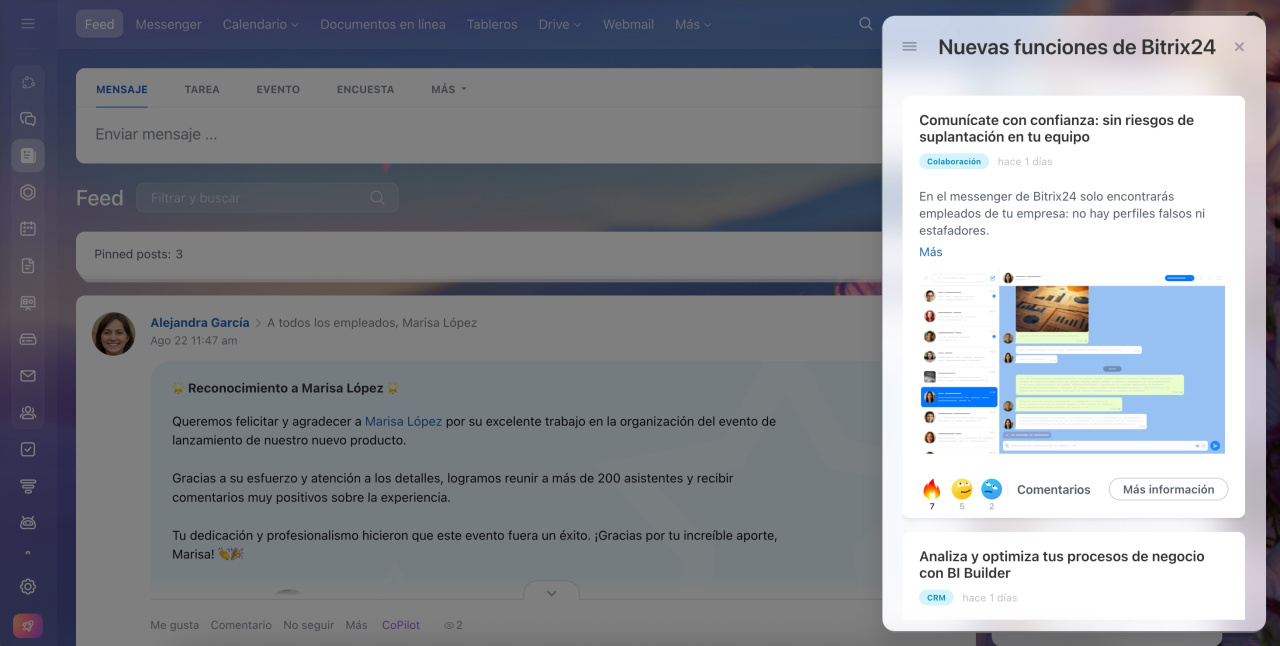Click the Filtrar y buscar search field
This screenshot has width=1280, height=646.
click(x=258, y=198)
